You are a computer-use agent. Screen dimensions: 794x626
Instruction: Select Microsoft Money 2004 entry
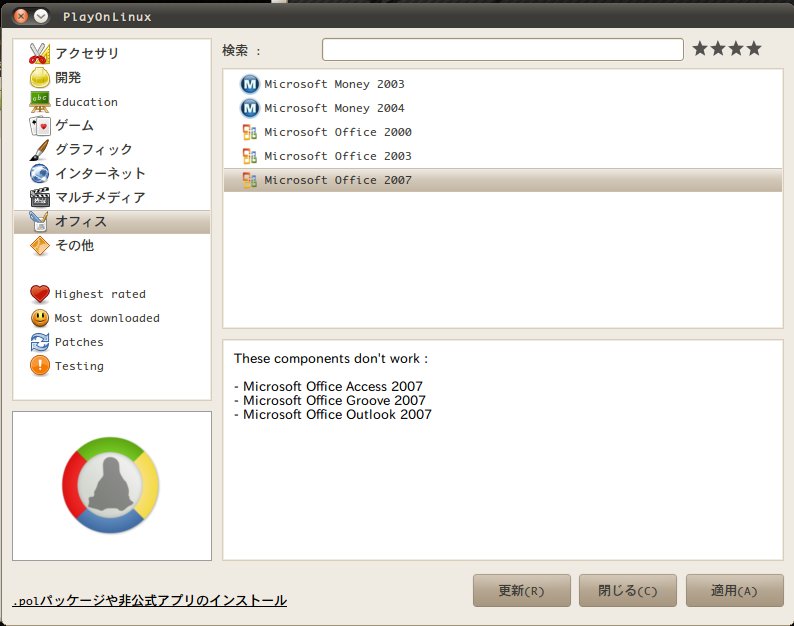click(x=503, y=108)
